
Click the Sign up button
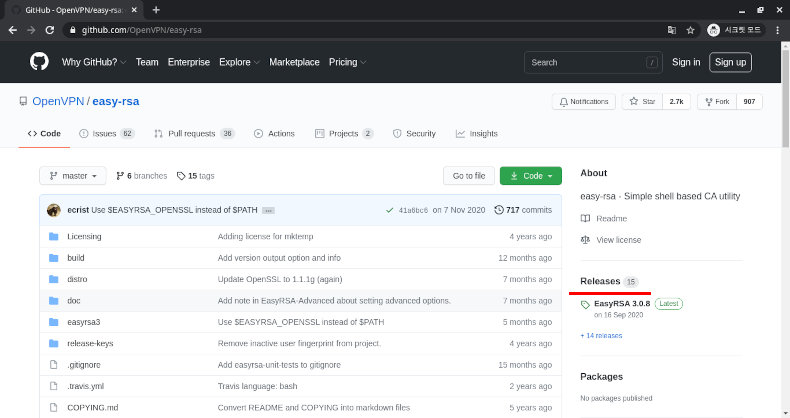(x=730, y=62)
